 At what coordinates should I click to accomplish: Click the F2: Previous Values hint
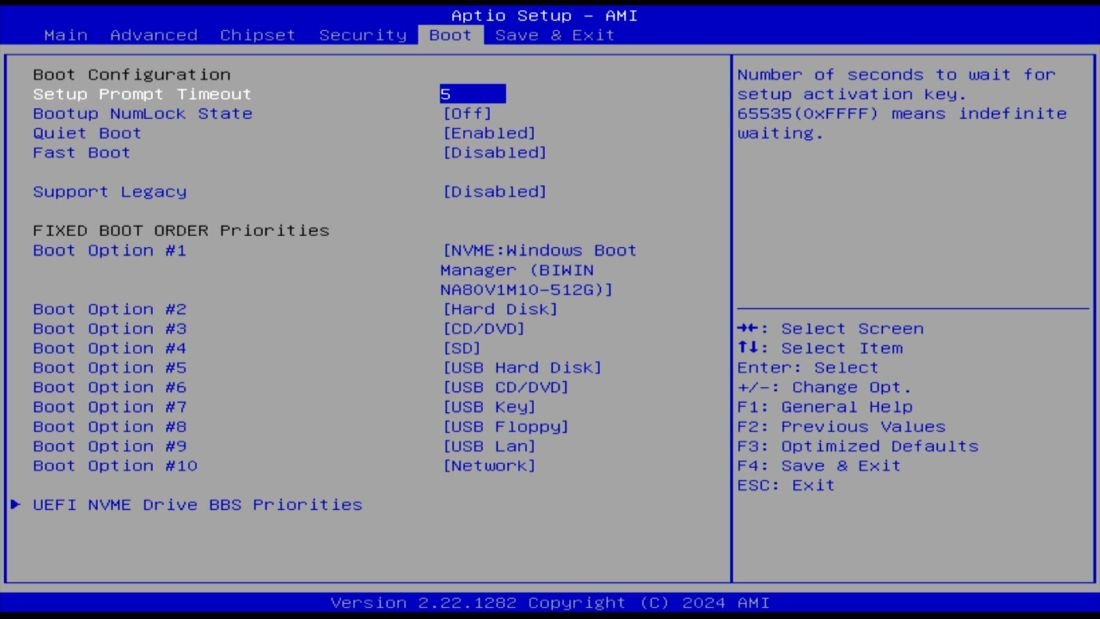point(841,427)
